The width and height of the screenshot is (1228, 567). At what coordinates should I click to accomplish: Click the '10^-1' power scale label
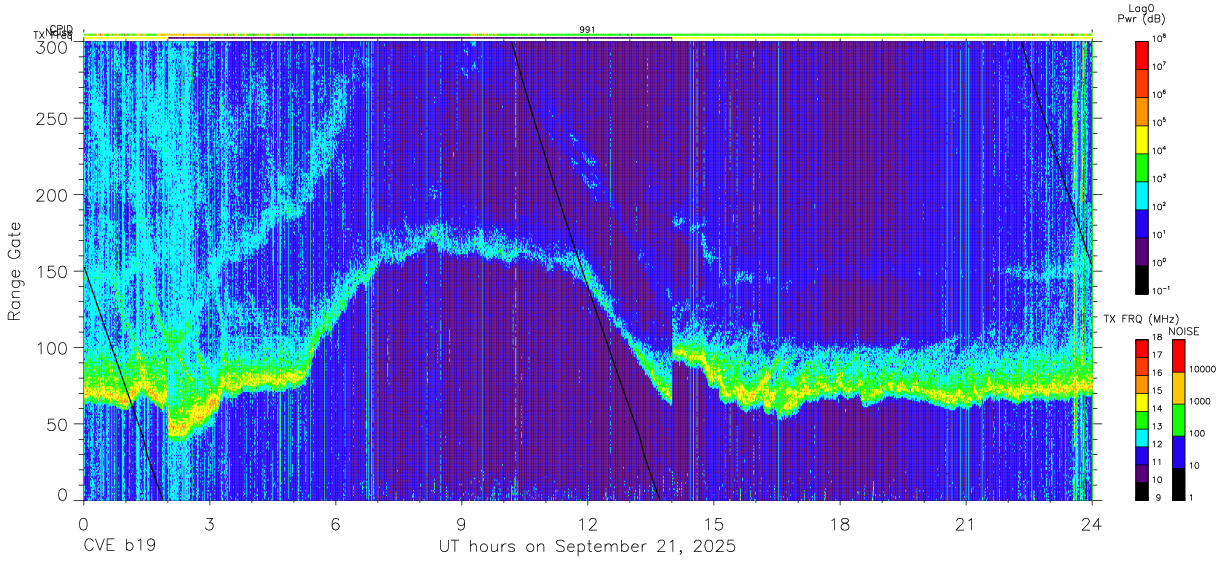click(1163, 290)
